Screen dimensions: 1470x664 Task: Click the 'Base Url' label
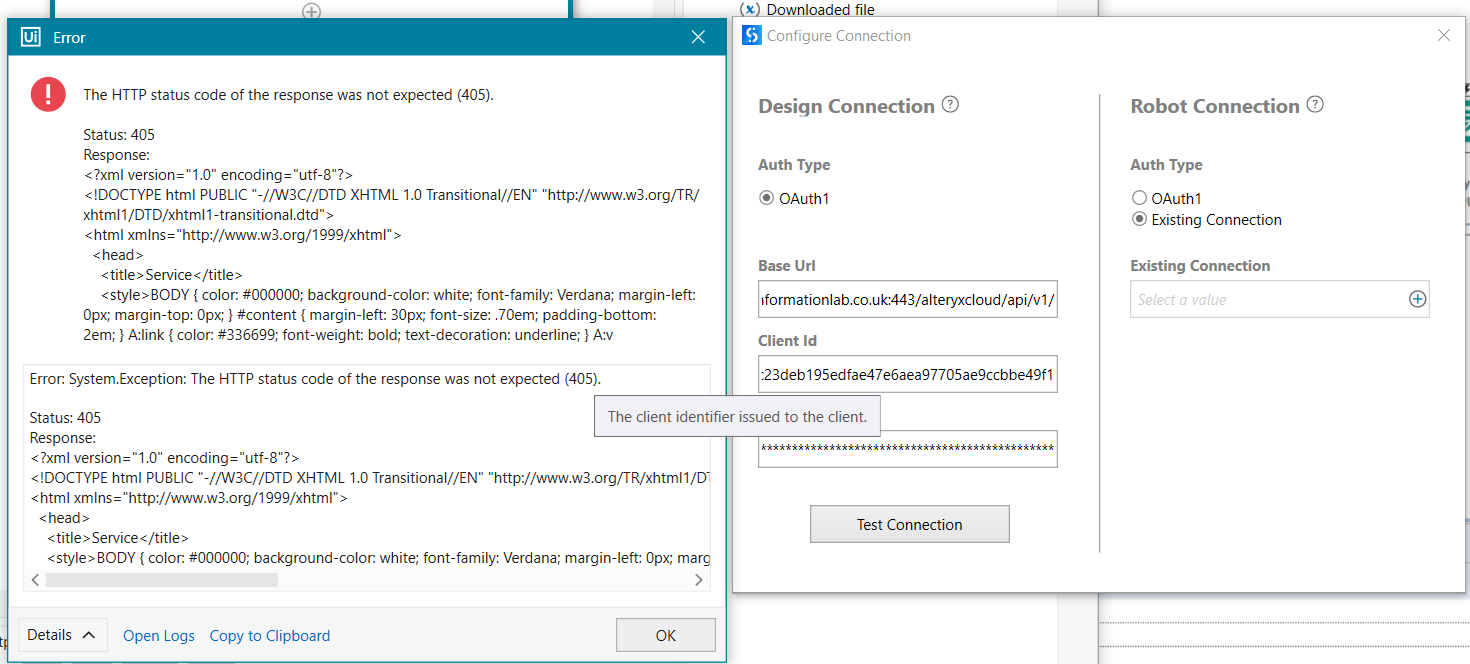click(x=787, y=266)
